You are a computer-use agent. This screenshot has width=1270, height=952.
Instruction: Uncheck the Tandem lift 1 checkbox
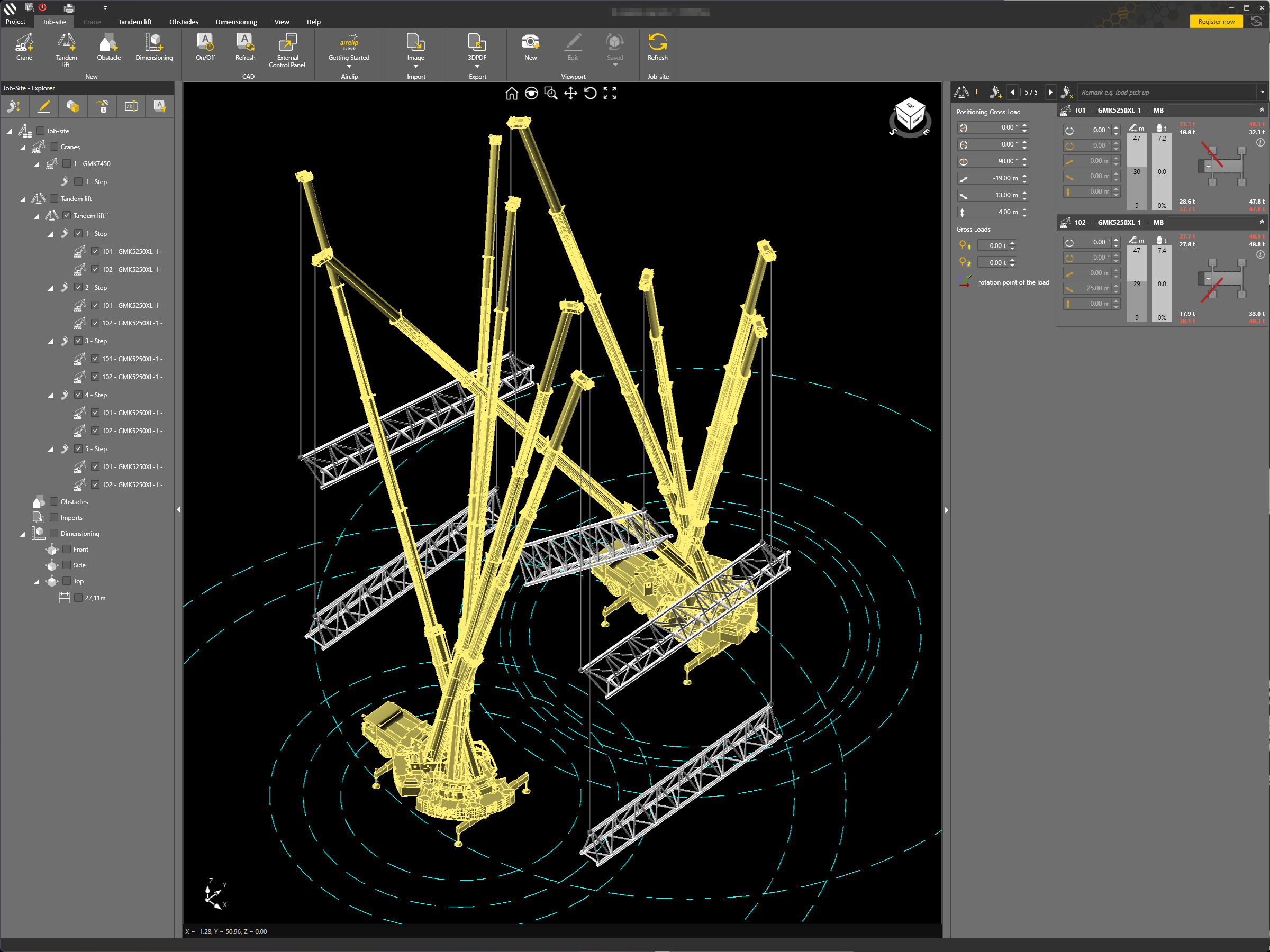click(67, 215)
